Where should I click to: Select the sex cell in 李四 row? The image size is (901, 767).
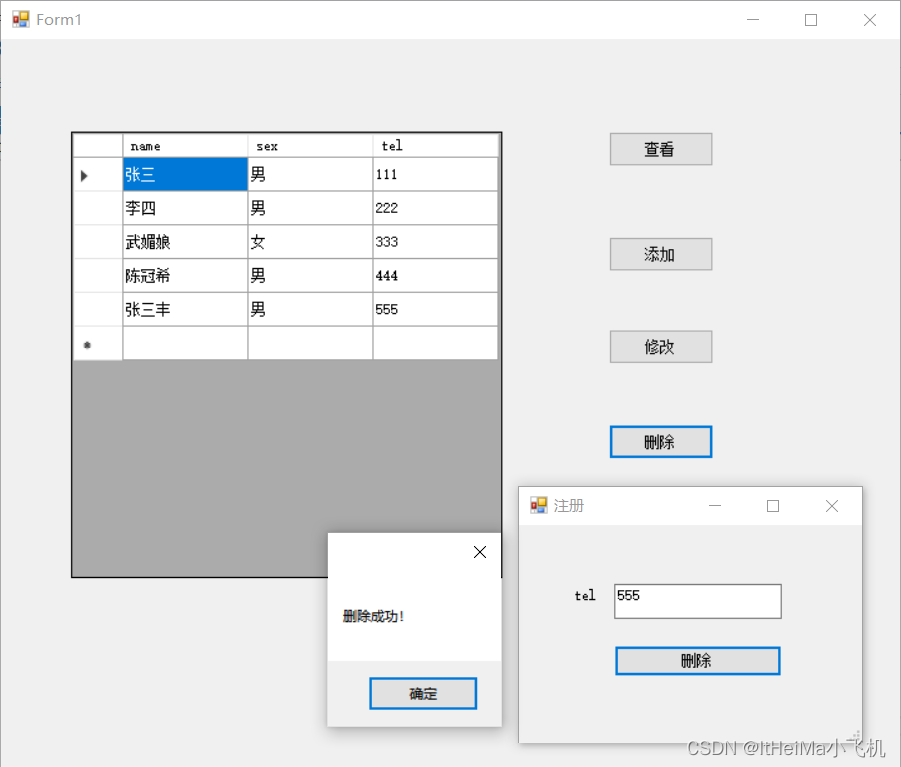tap(310, 208)
